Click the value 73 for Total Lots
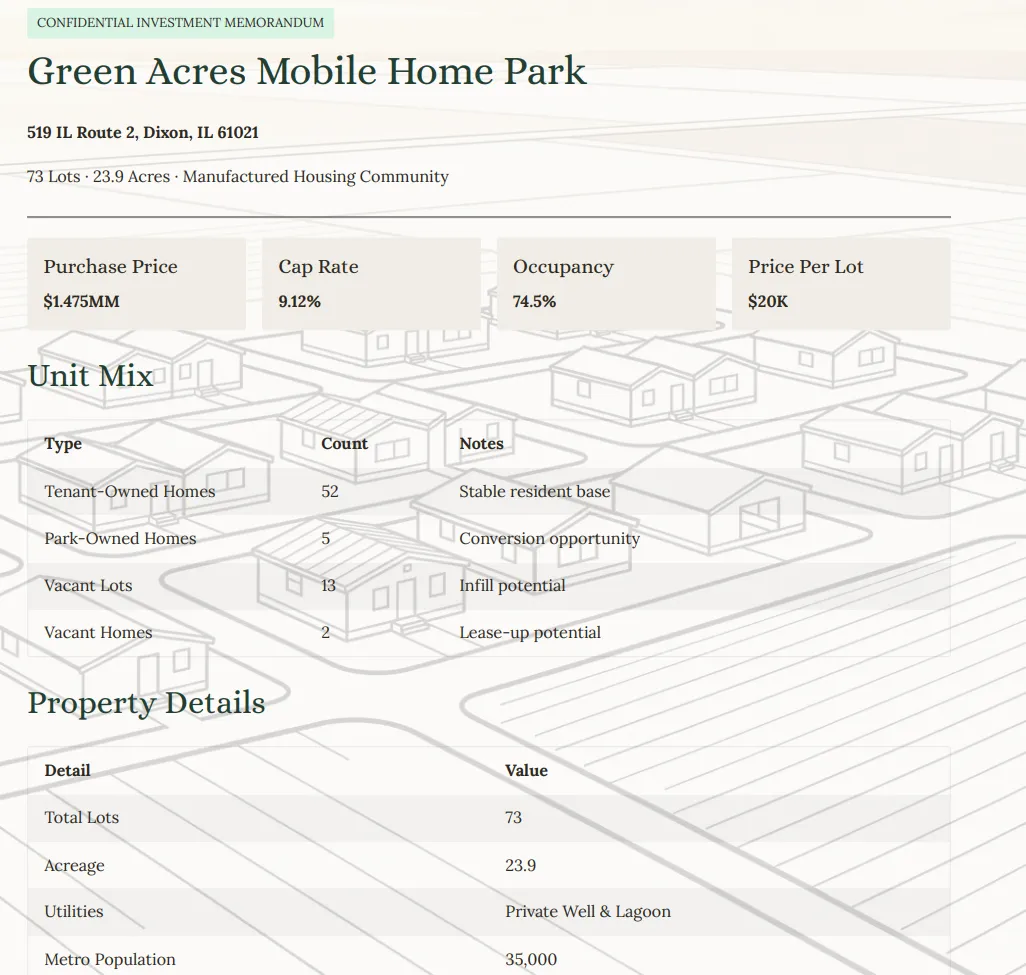The height and width of the screenshot is (975, 1026). pos(514,818)
